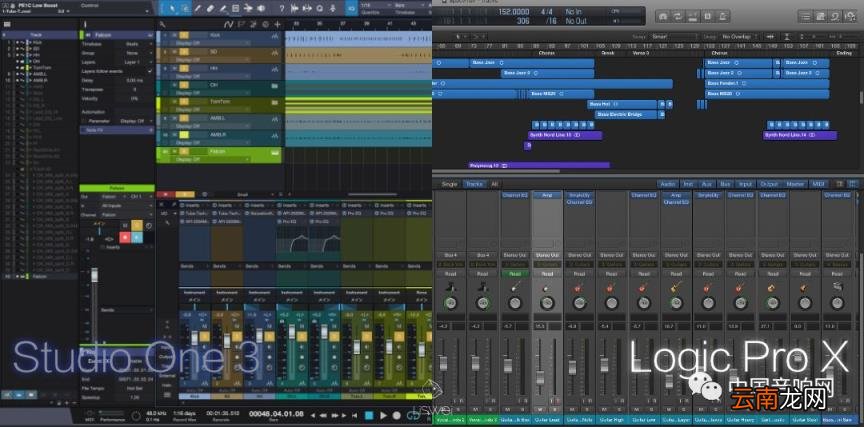Select the Mute speaker tool

(260, 8)
